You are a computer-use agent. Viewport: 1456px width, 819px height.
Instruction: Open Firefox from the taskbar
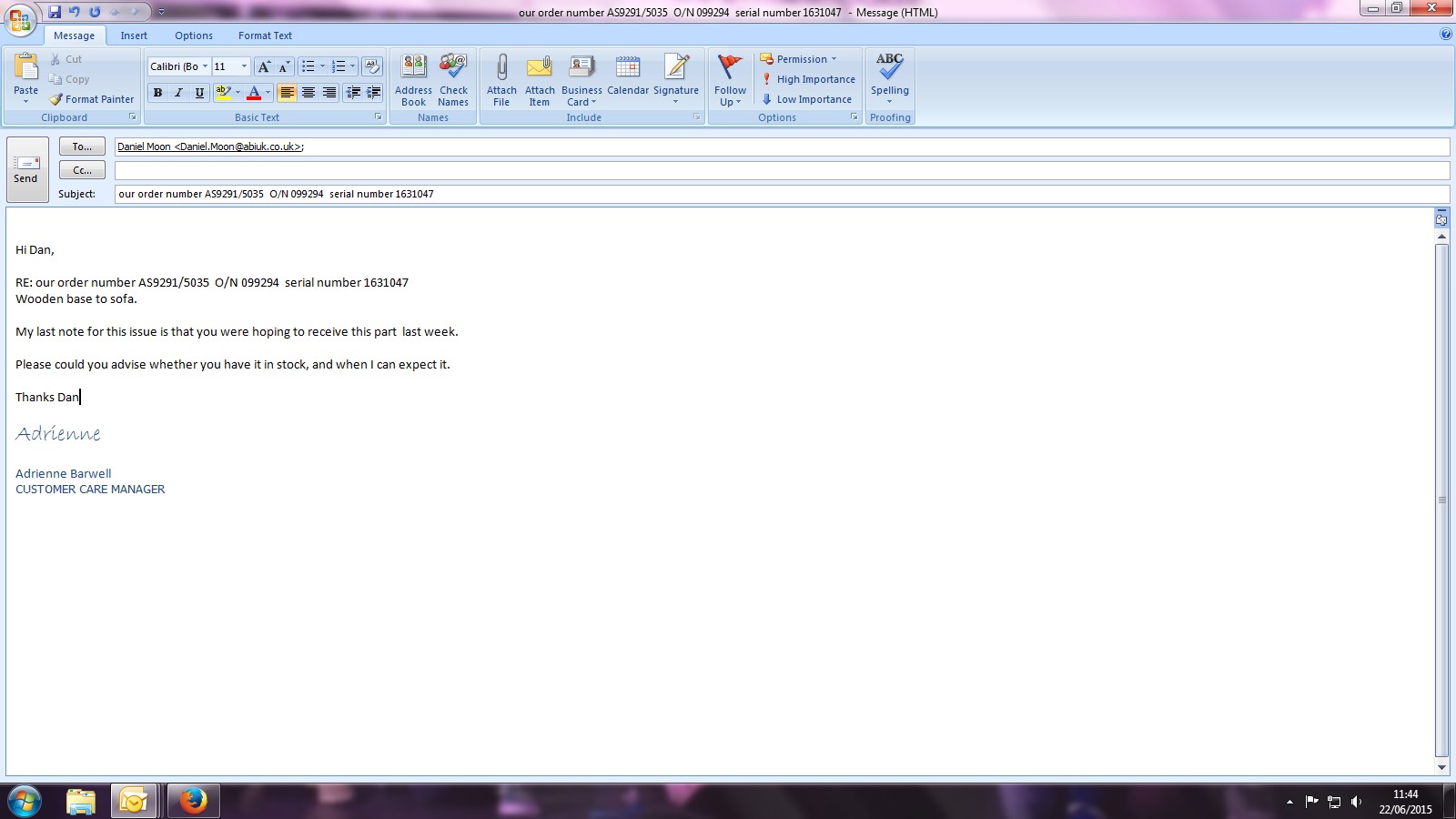[193, 801]
